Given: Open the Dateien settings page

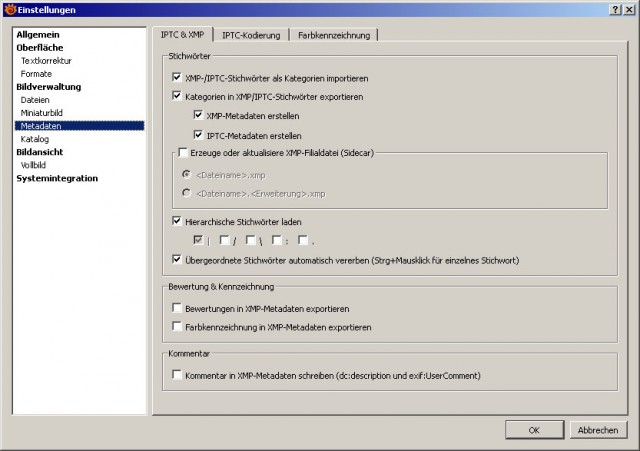Looking at the screenshot, I should pyautogui.click(x=35, y=100).
